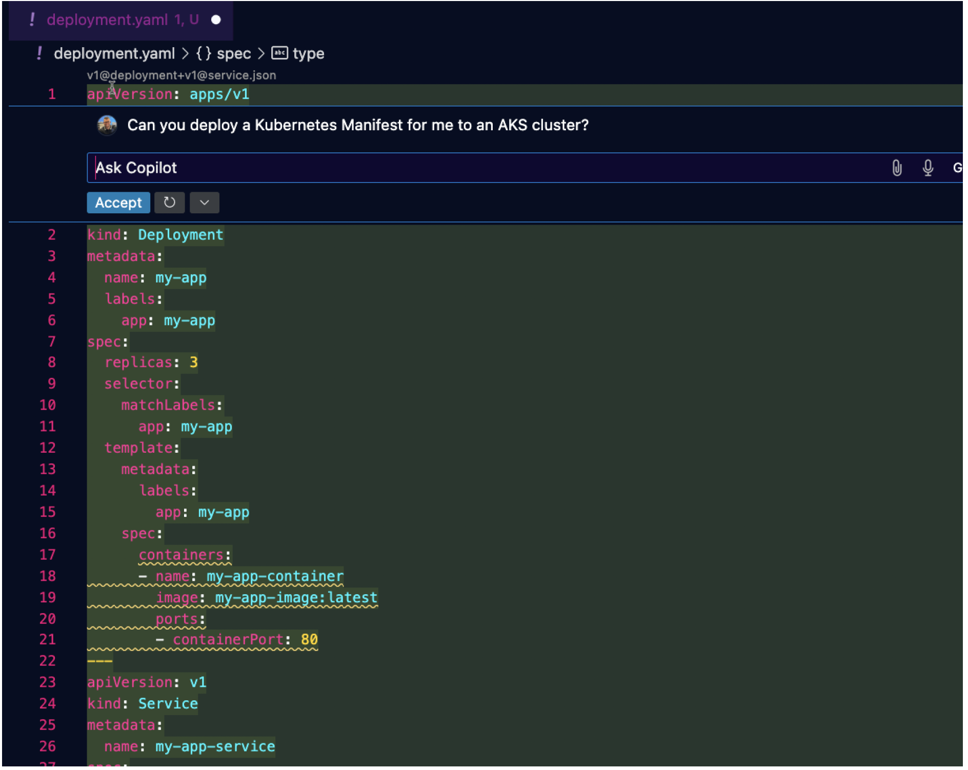The image size is (968, 770).
Task: Click the text 'kind: Service'
Action: click(143, 704)
